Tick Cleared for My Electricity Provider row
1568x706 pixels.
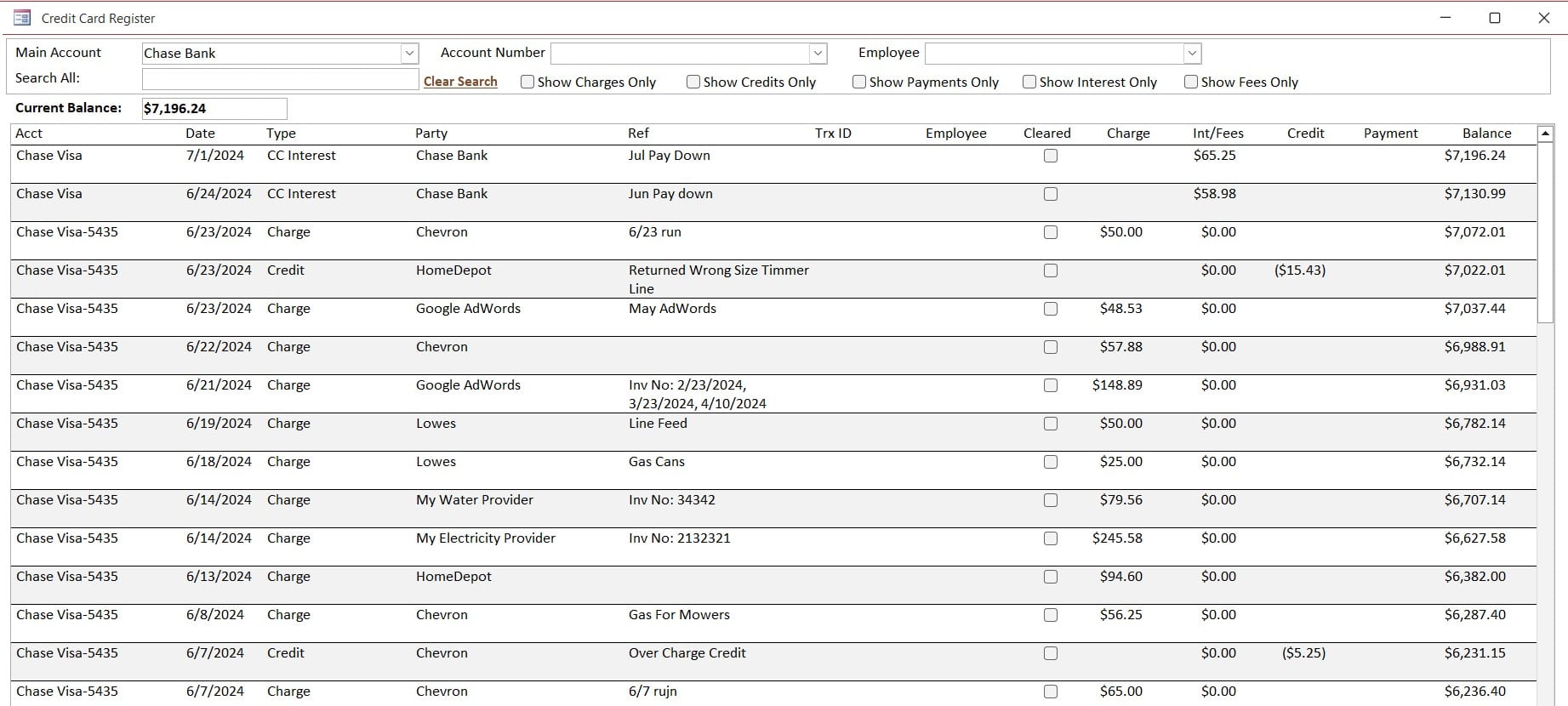pos(1051,538)
